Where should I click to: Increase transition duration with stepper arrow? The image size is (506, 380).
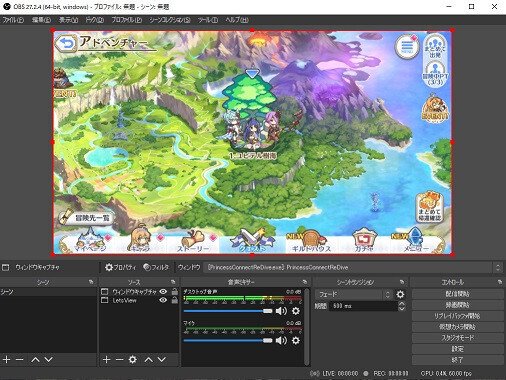click(402, 303)
